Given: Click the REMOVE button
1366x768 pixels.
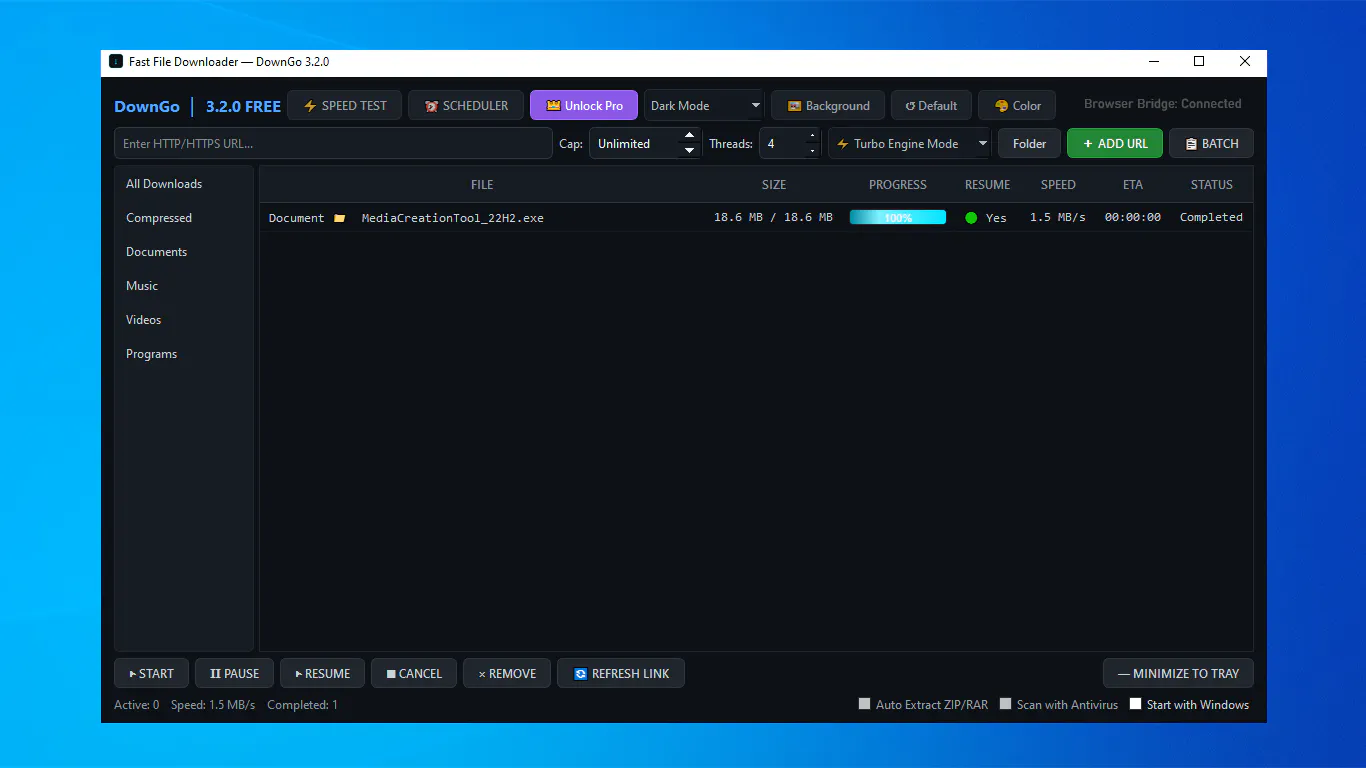Looking at the screenshot, I should 507,673.
